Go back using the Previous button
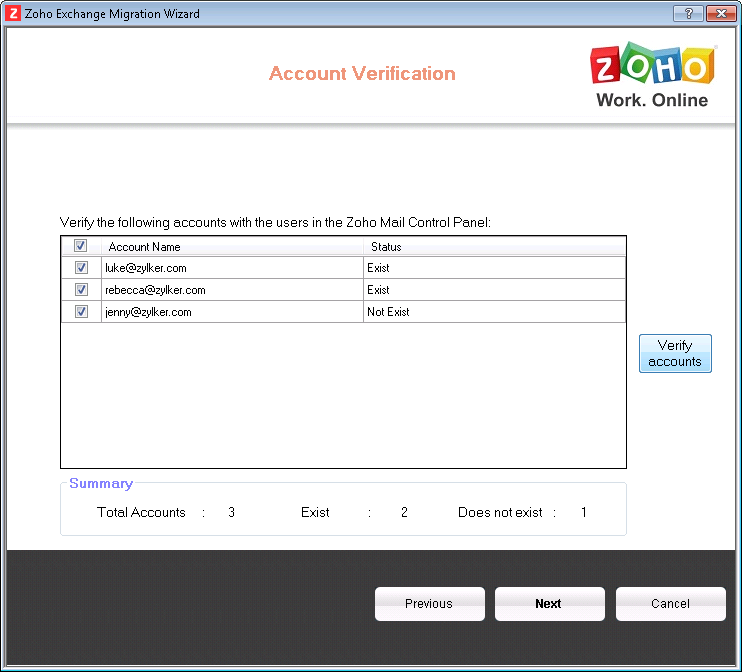Screen dimensions: 742x672 tap(429, 604)
